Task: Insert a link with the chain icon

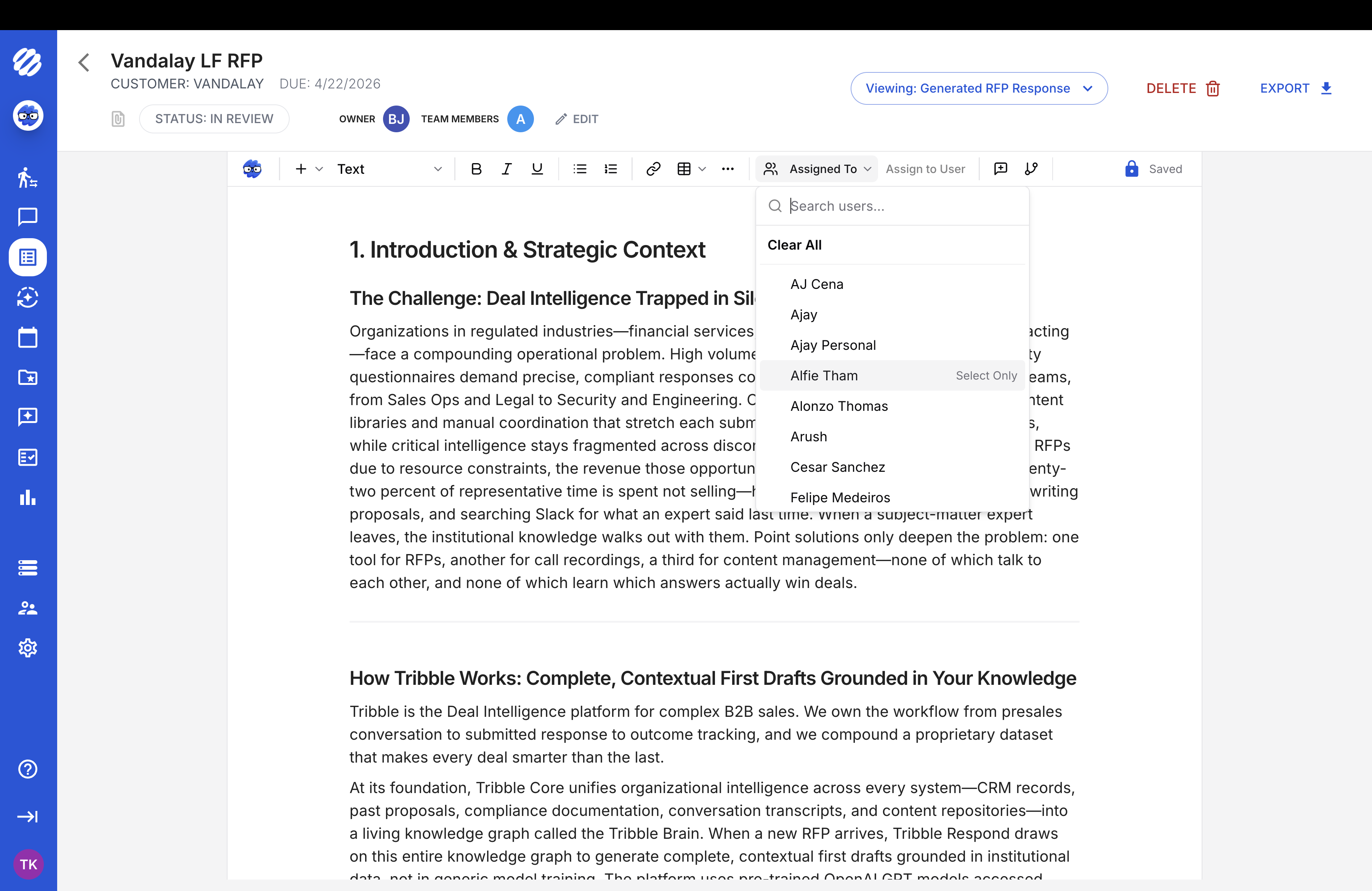Action: pos(653,169)
